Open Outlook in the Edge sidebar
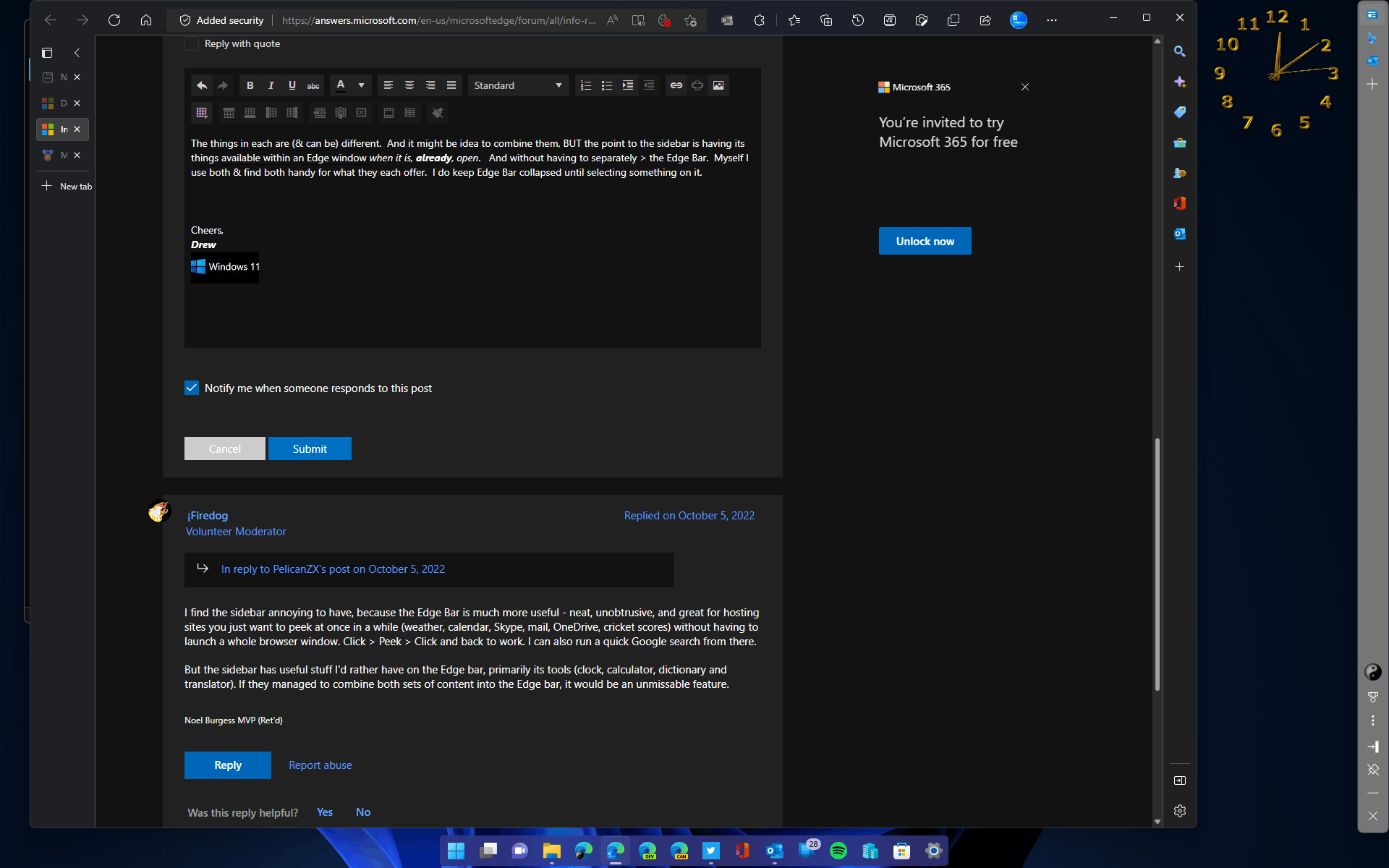Viewport: 1389px width, 868px height. [1180, 234]
